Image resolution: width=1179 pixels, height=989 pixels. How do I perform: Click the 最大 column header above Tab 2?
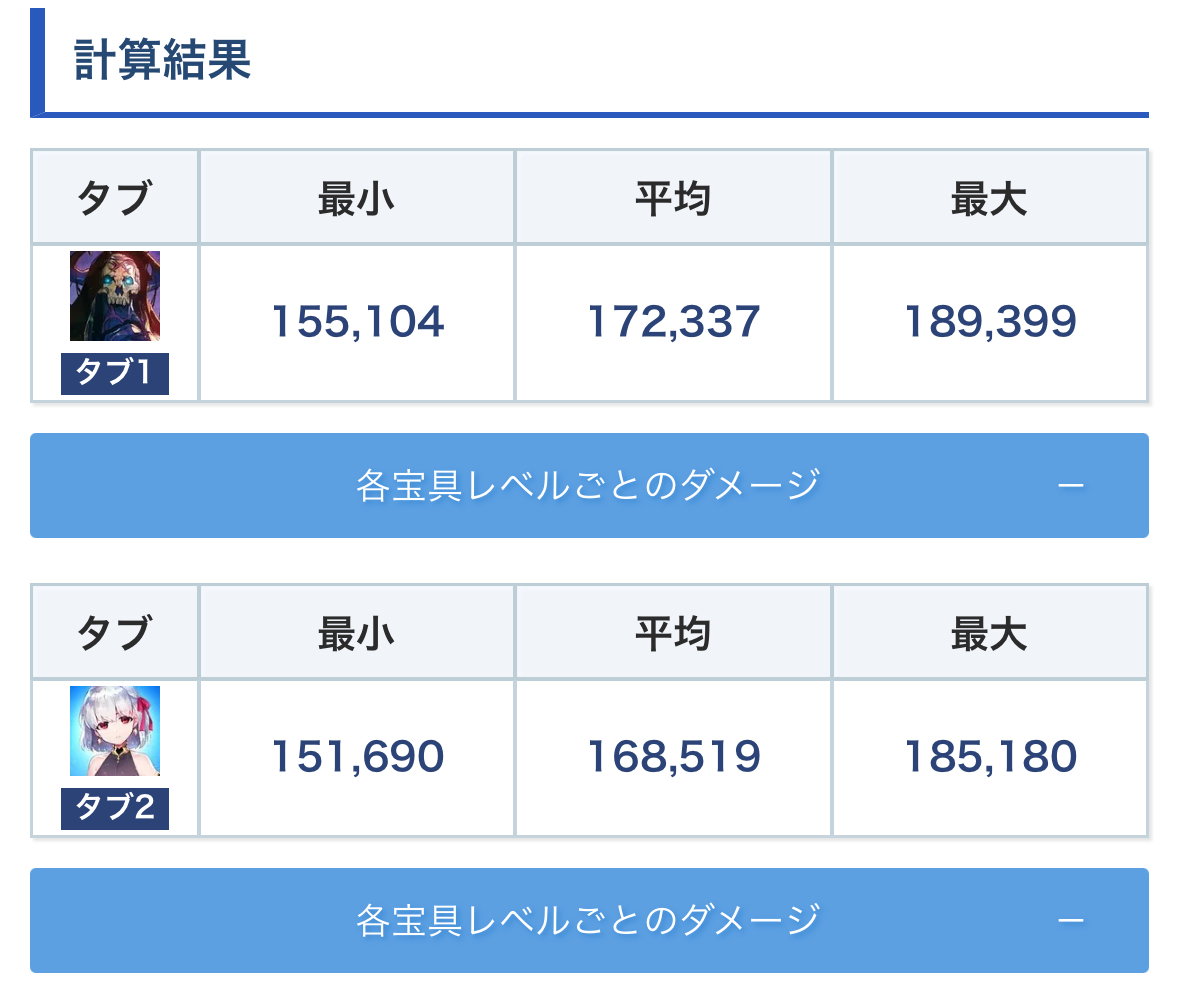coord(989,634)
